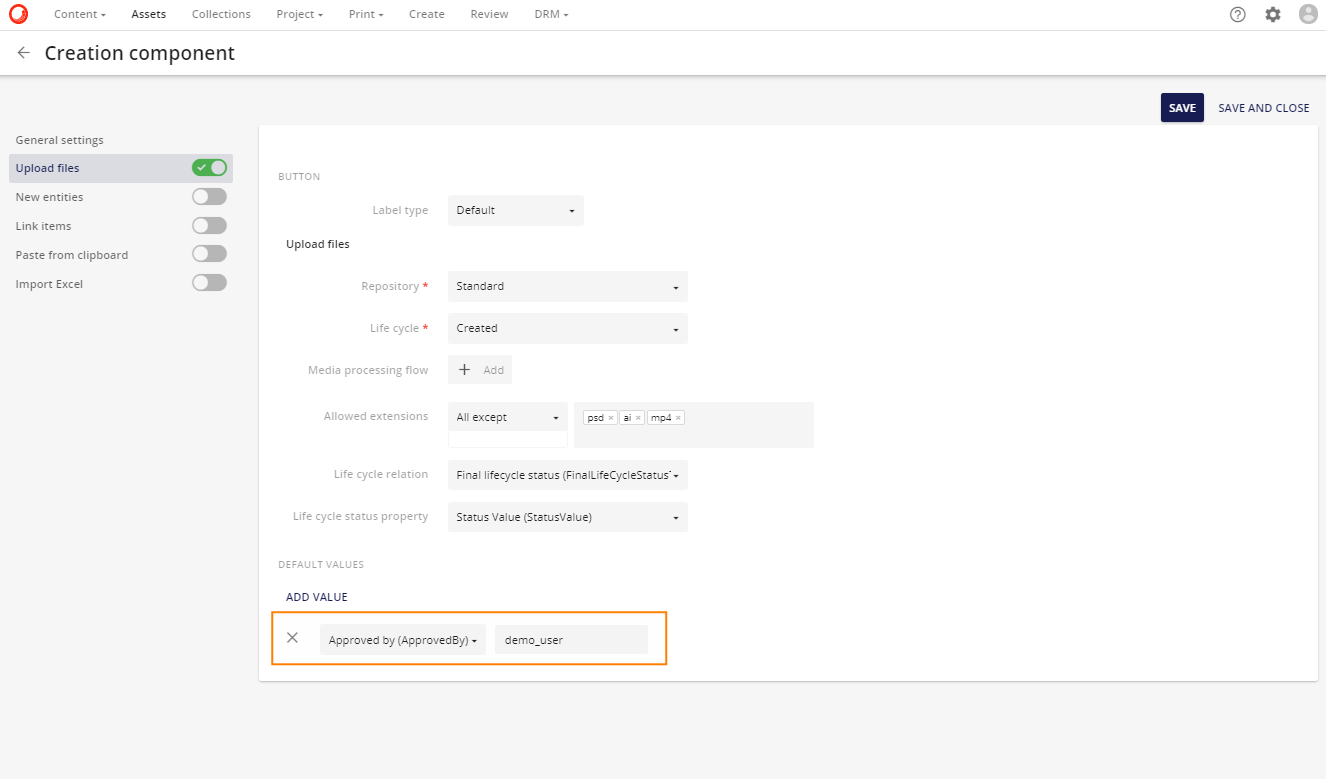Open the settings gear icon

(x=1272, y=14)
